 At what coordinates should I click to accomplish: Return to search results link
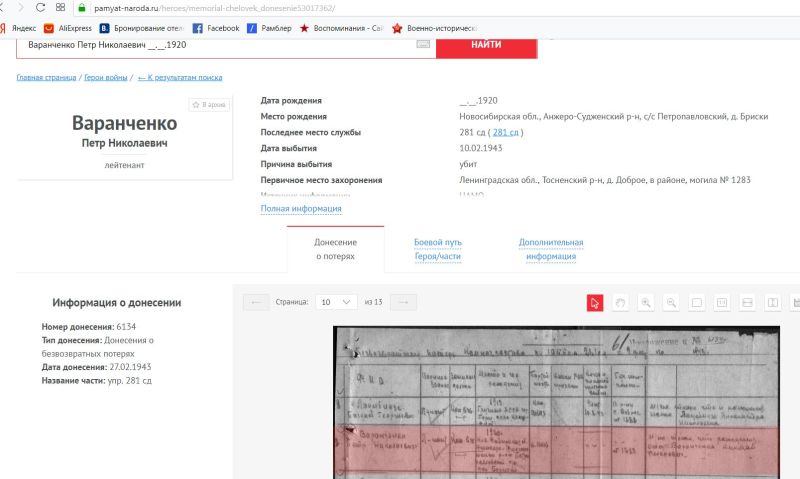click(x=180, y=78)
